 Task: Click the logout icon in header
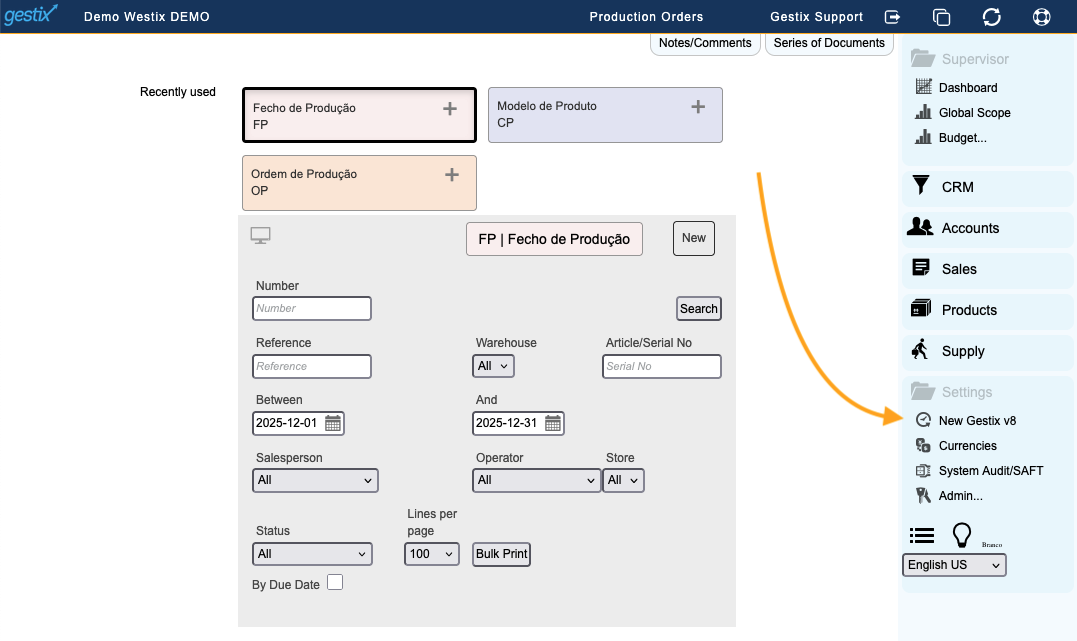pyautogui.click(x=893, y=17)
